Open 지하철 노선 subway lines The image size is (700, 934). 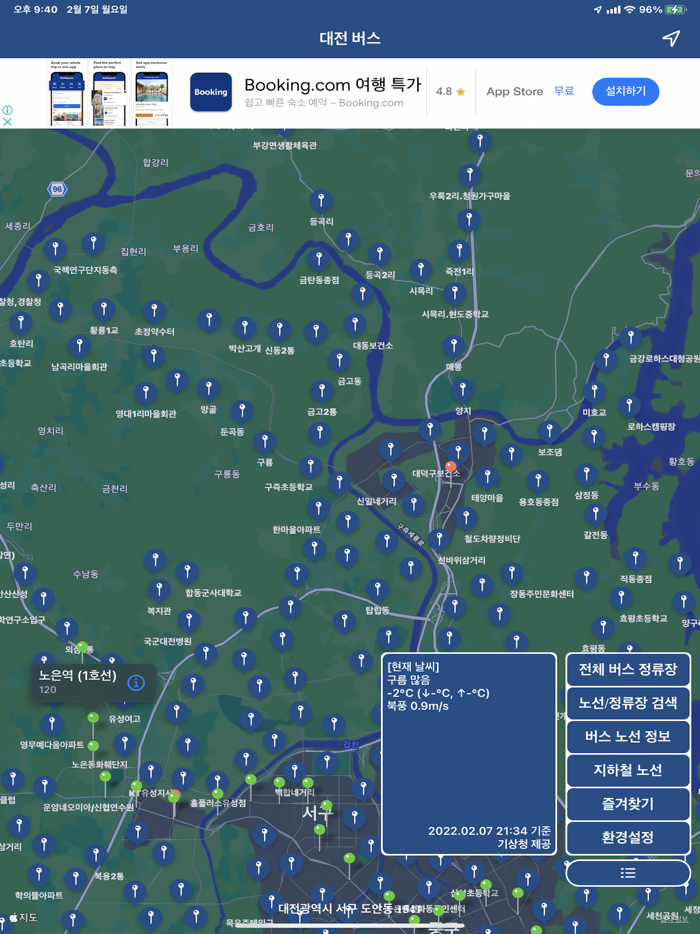point(628,770)
